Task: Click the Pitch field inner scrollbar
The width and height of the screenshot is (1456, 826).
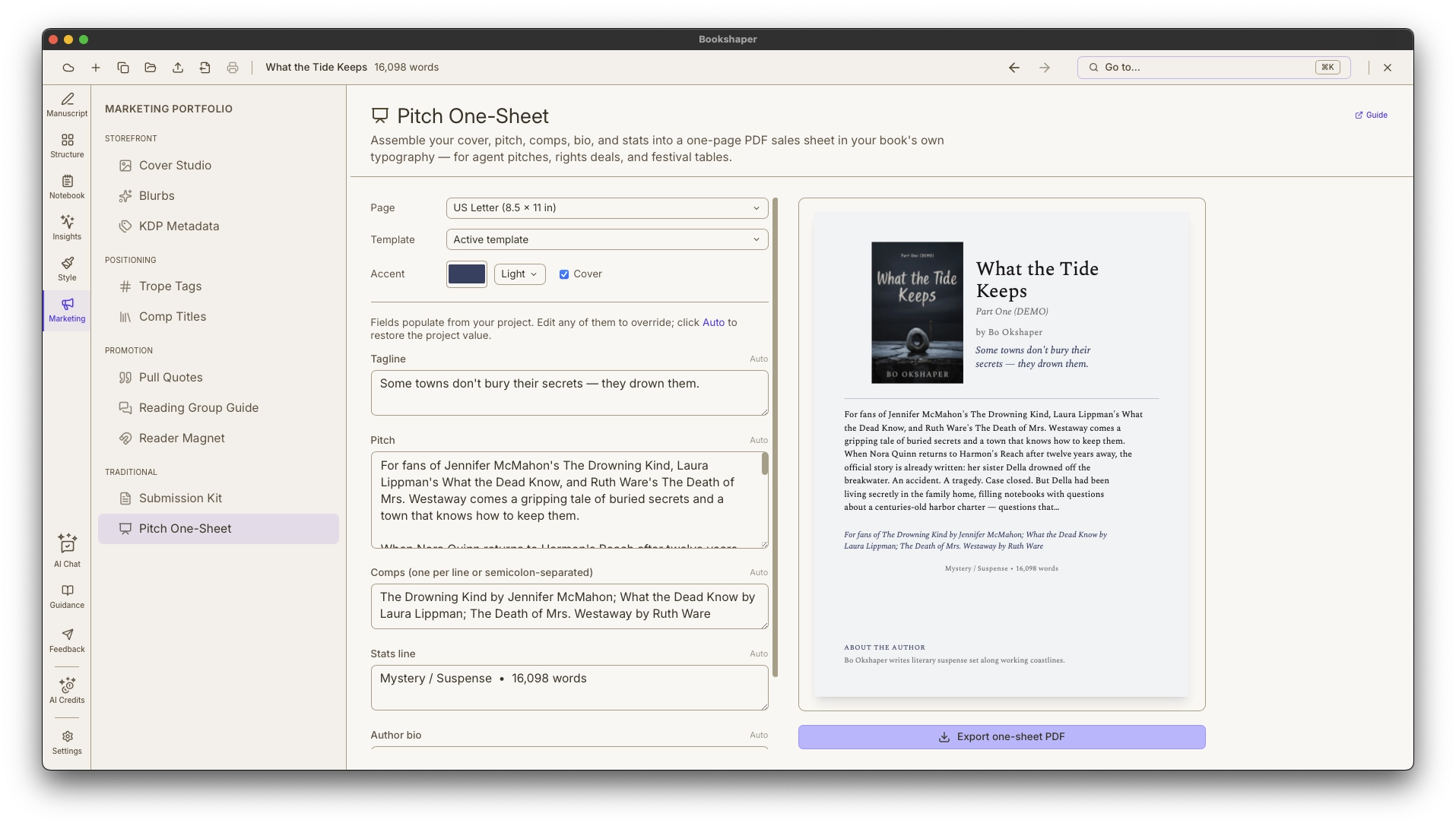Action: click(764, 464)
